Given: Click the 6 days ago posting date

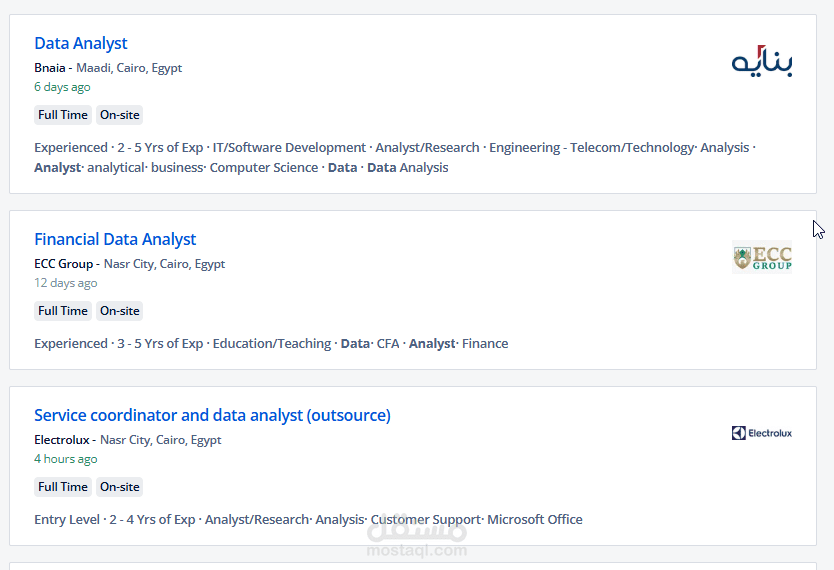Looking at the screenshot, I should tap(62, 87).
